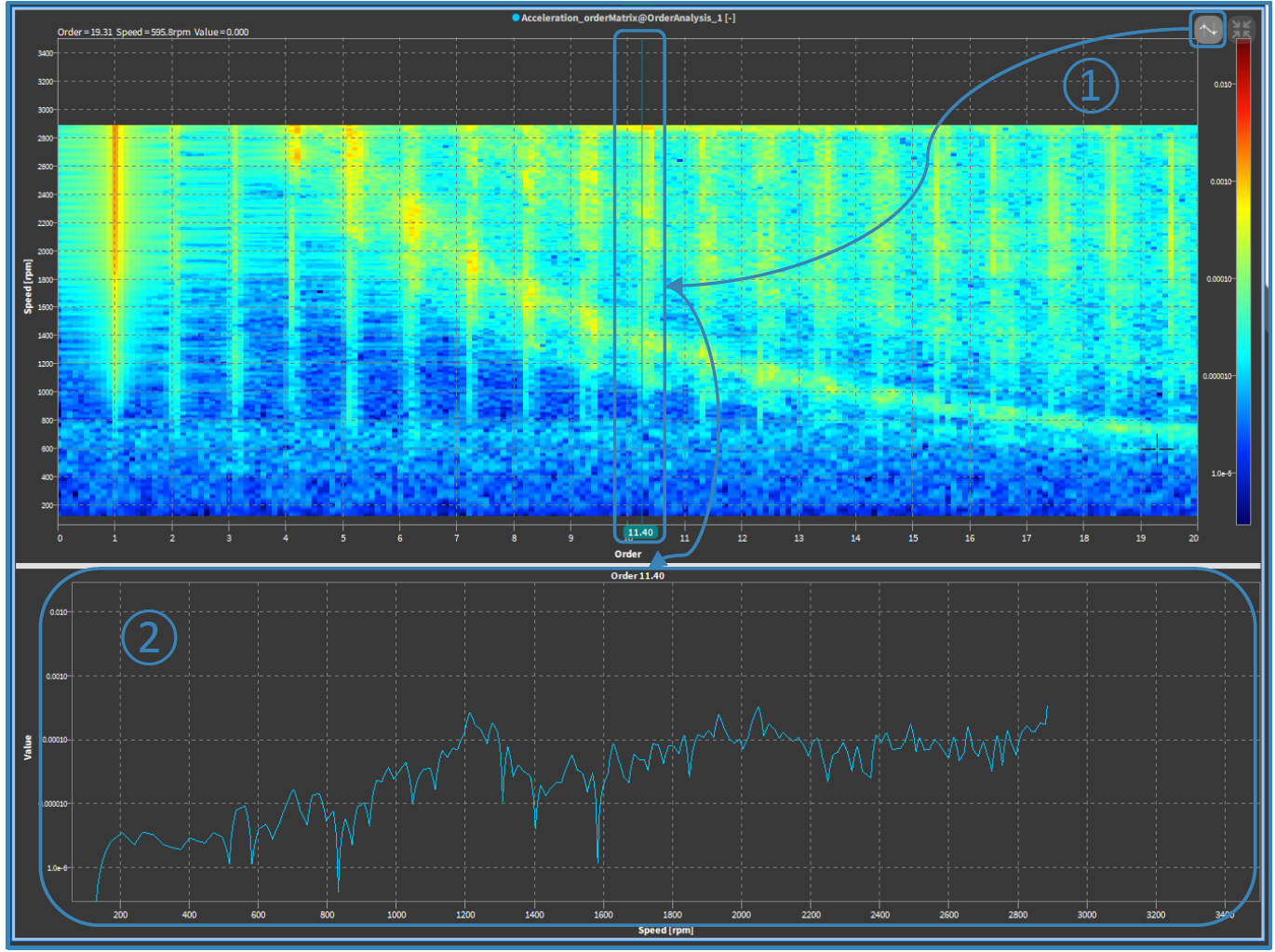Click the 3000 rpm tick on lower axis
Image resolution: width=1275 pixels, height=952 pixels.
pos(1087,915)
